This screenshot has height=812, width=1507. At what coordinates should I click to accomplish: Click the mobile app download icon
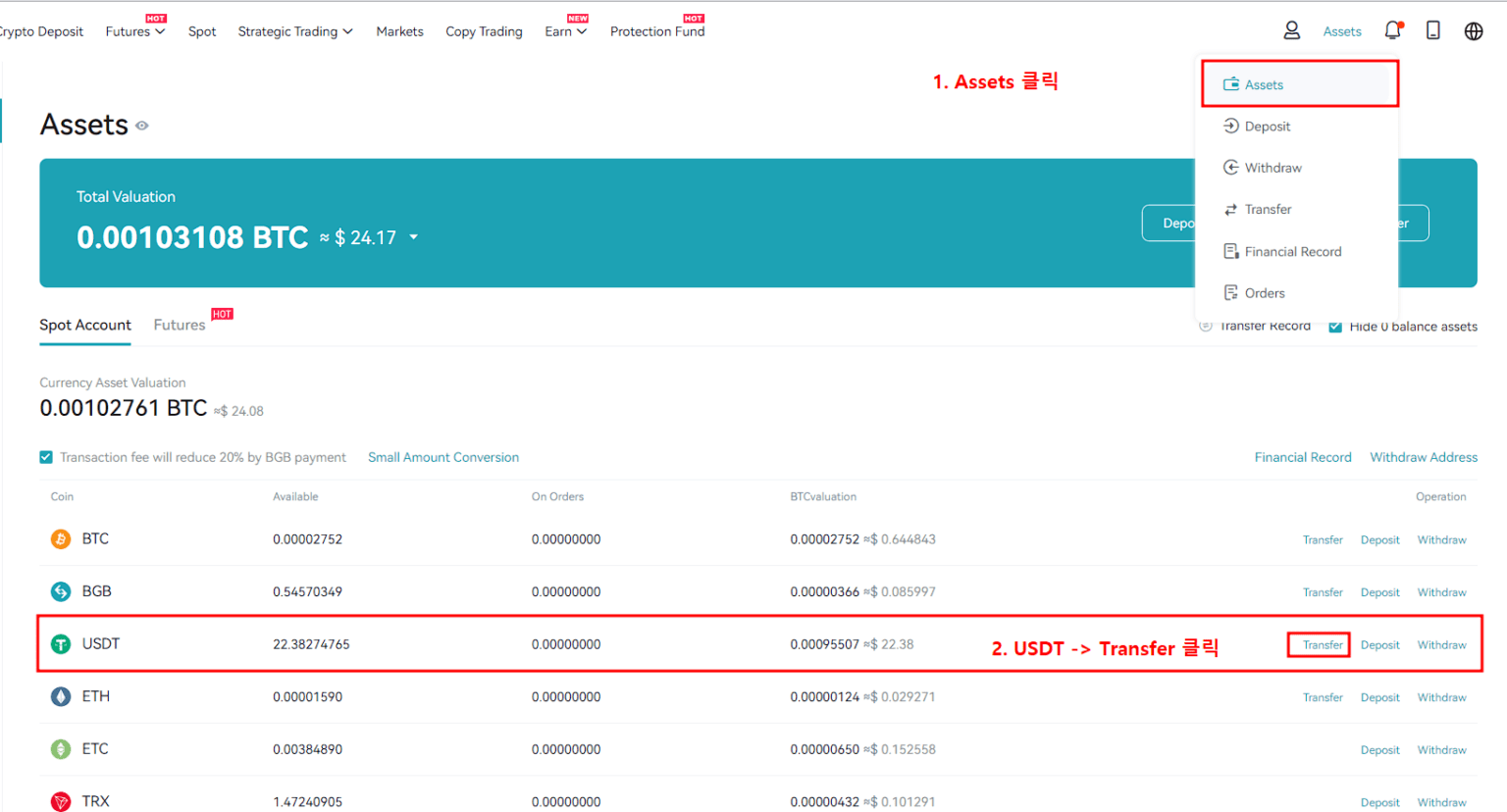coord(1432,30)
